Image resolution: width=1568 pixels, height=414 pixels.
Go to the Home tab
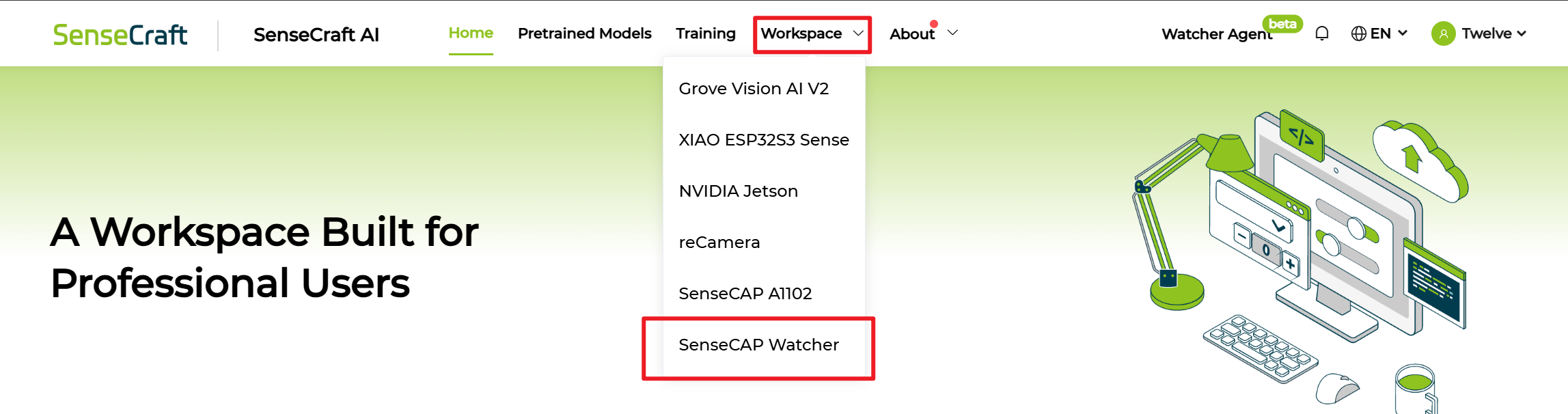[x=471, y=33]
